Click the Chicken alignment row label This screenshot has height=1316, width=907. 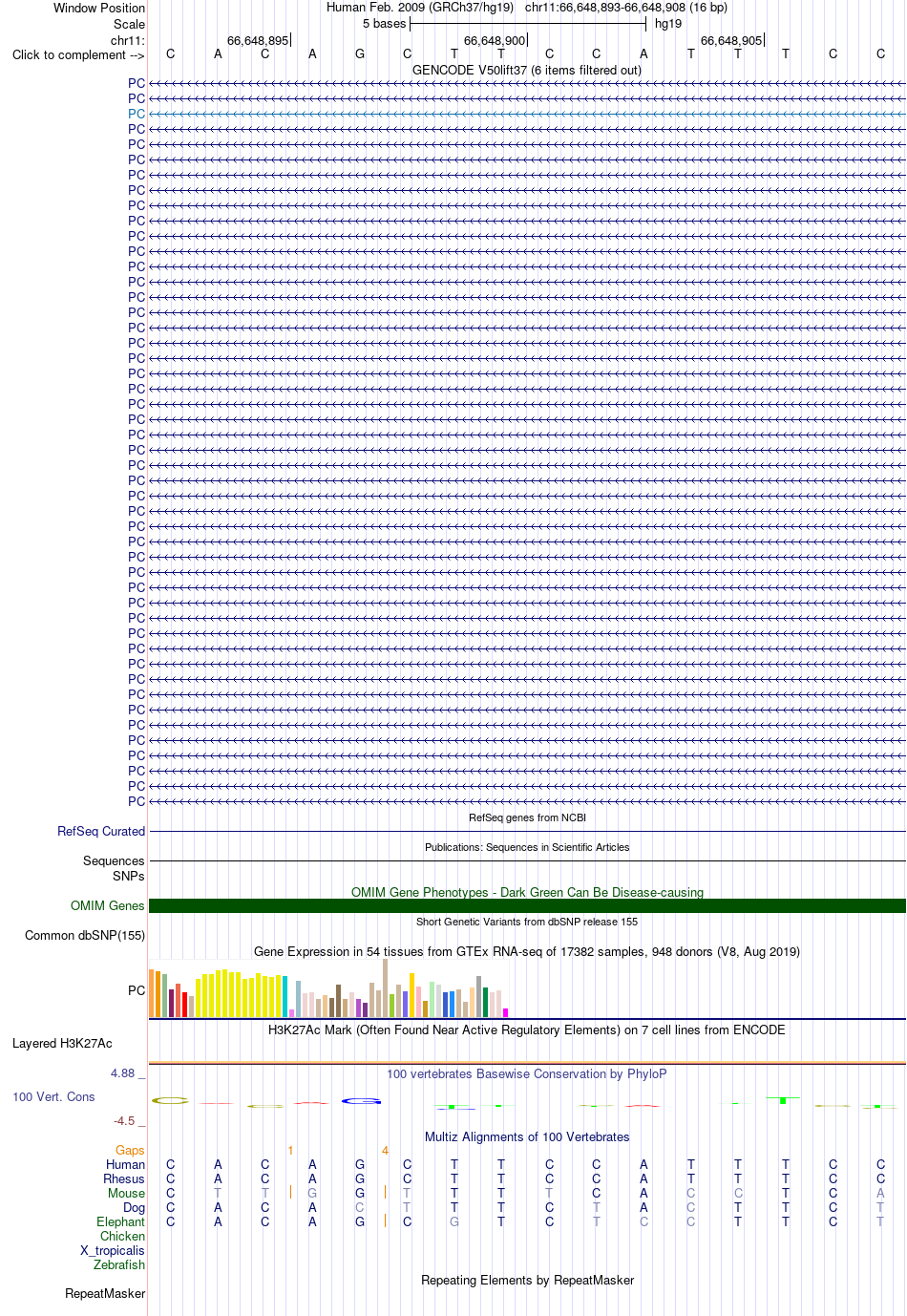pos(122,1237)
